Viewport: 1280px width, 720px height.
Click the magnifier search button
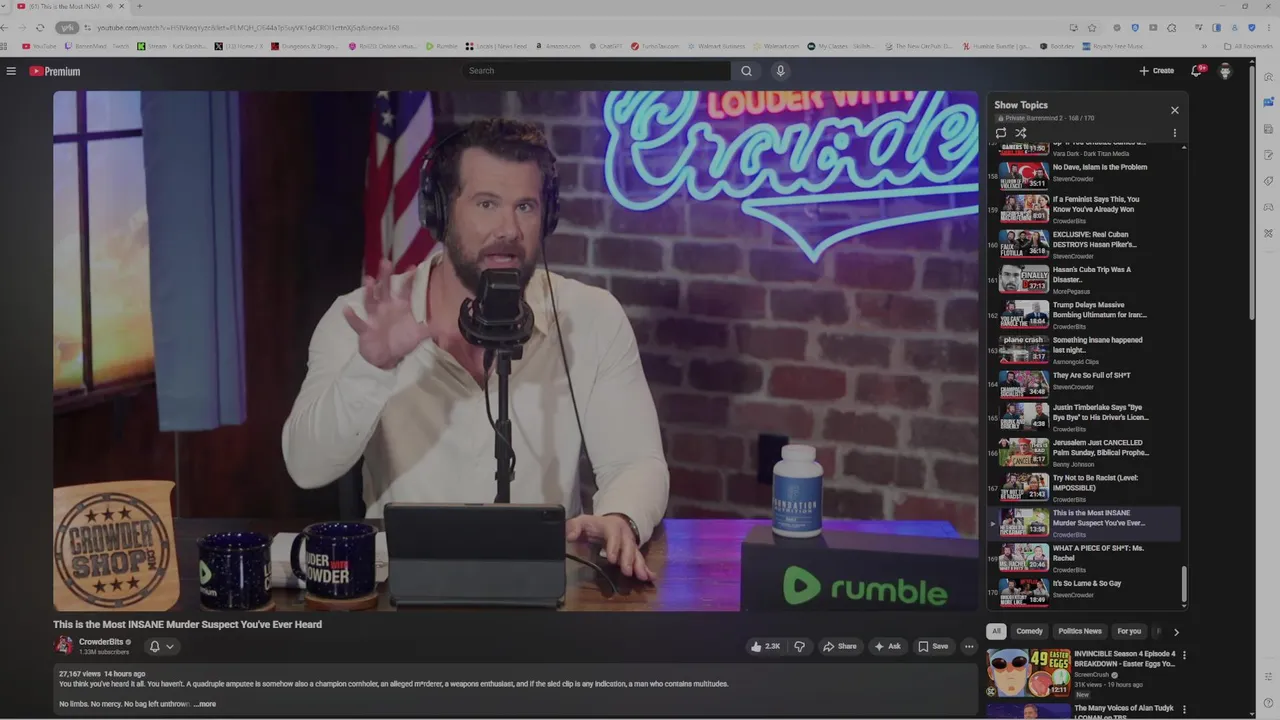pos(746,71)
